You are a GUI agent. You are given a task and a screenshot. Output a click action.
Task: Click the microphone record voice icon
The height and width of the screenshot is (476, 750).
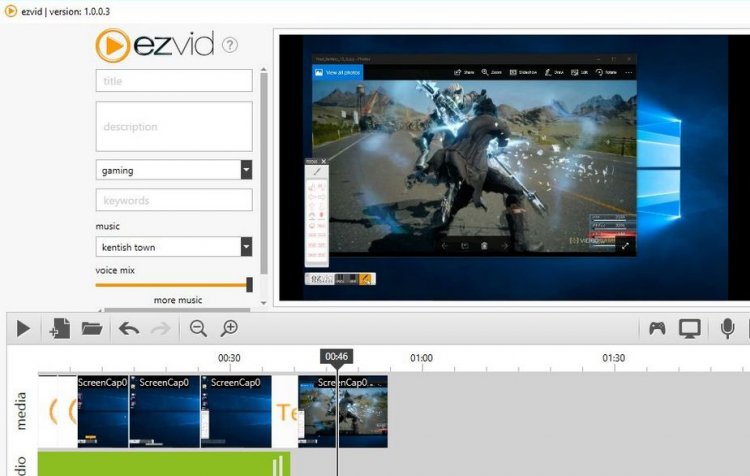(x=728, y=328)
